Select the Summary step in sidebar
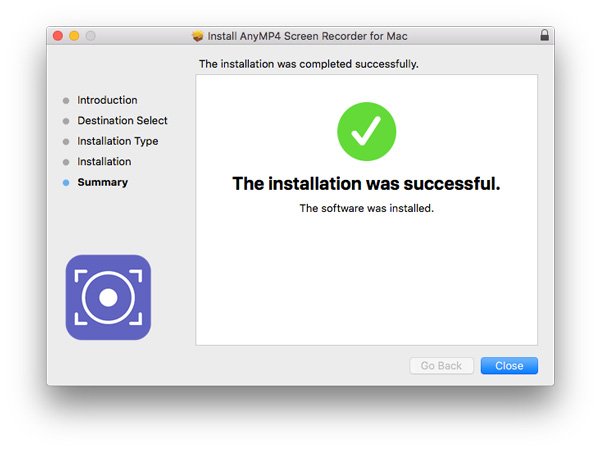600x451 pixels. tap(103, 182)
